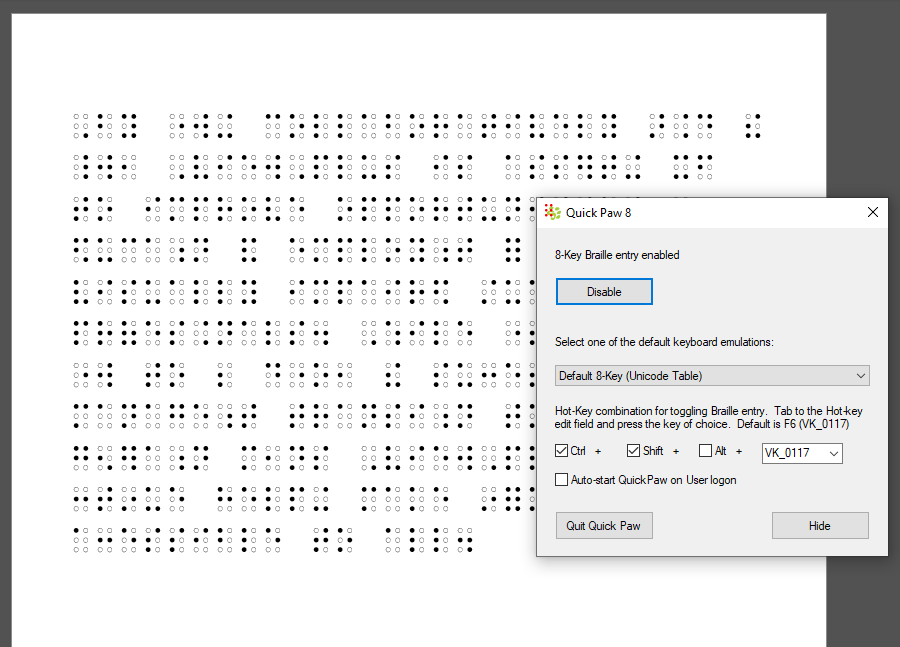Enable the Alt modifier checkbox

[705, 450]
